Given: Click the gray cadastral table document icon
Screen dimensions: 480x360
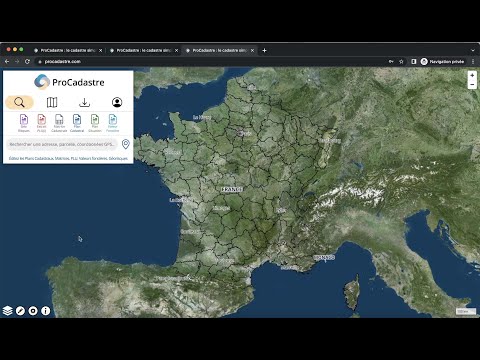Looking at the screenshot, I should click(x=59, y=119).
